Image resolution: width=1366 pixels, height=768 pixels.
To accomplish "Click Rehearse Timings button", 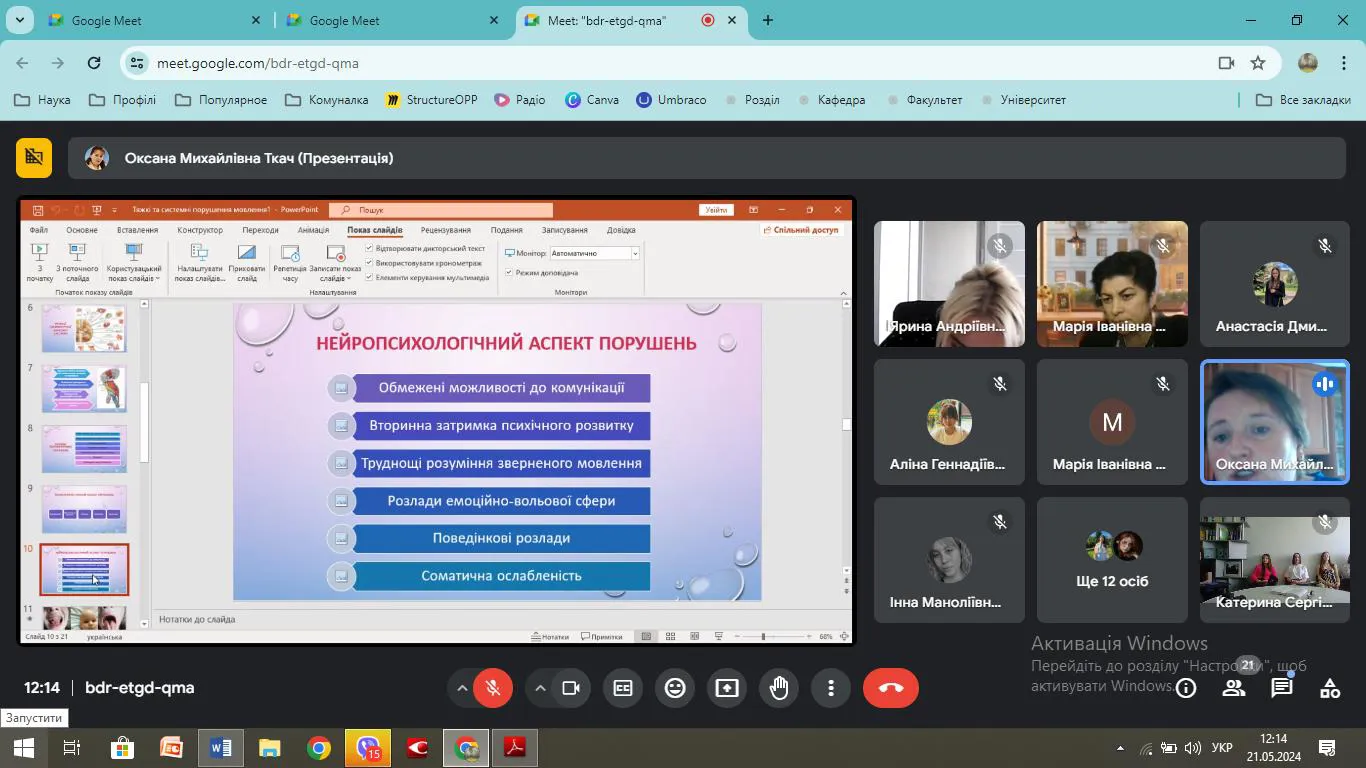I will pos(290,263).
